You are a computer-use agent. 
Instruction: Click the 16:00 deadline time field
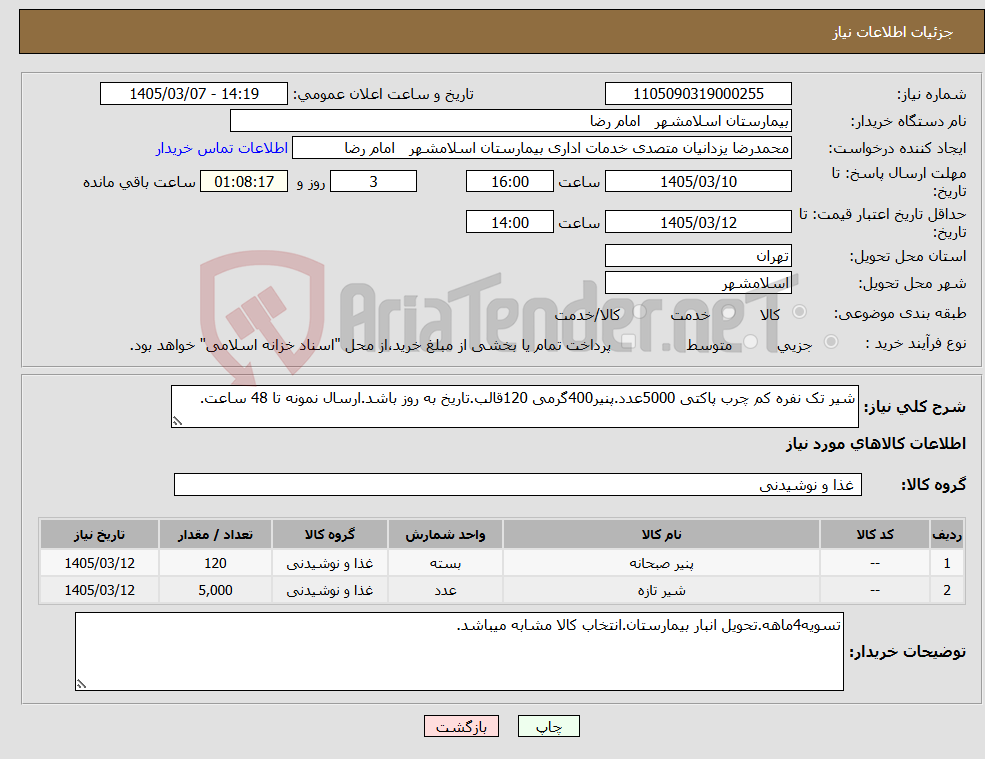tap(509, 182)
